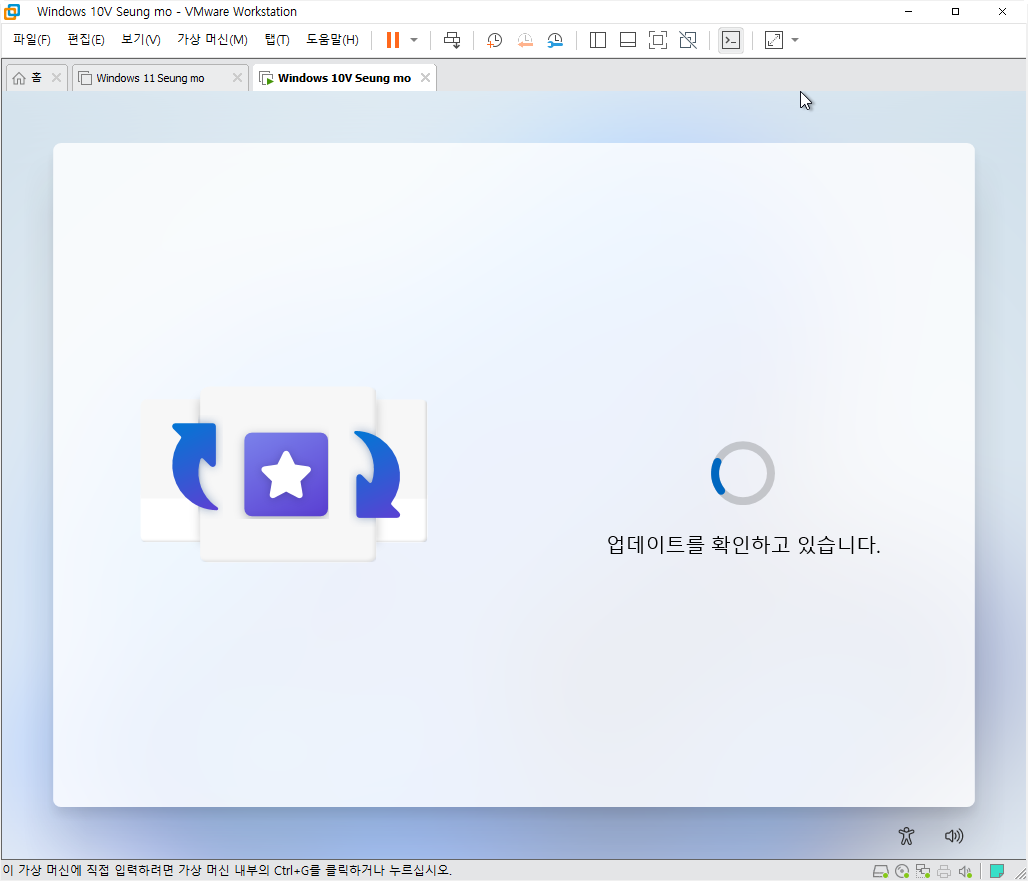
Task: Revert the VM to its previous snapshot
Action: click(x=525, y=40)
